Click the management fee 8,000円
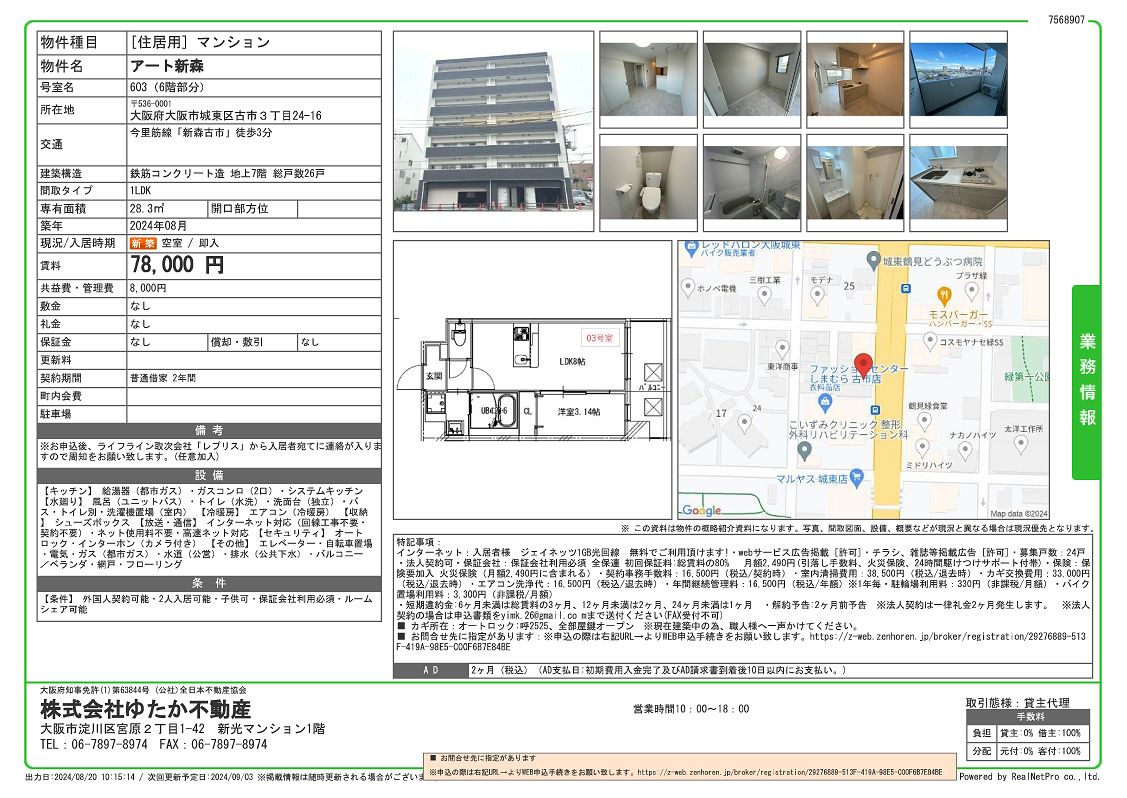The image size is (1127, 798). point(148,288)
